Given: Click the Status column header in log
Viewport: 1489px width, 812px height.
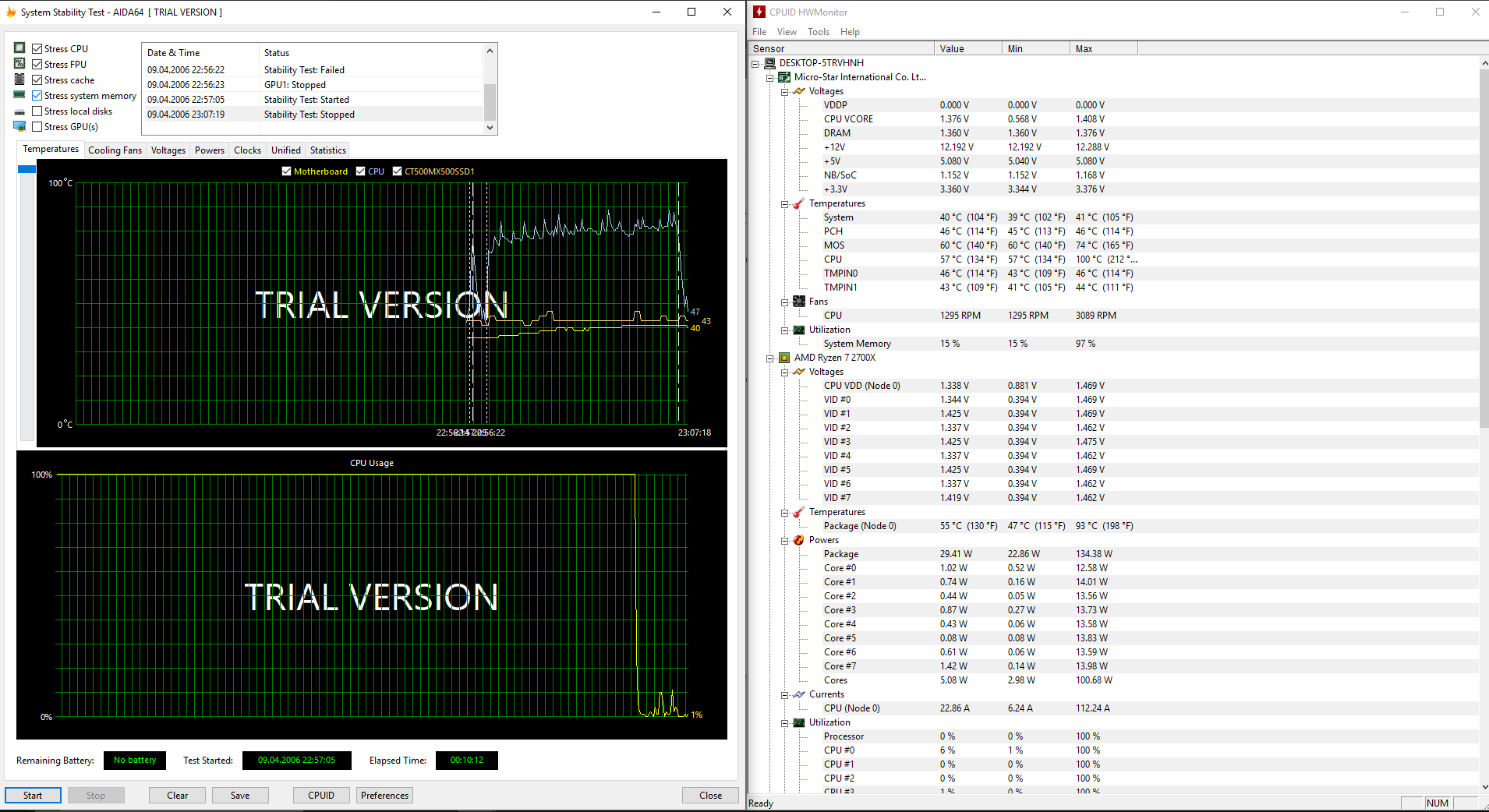Looking at the screenshot, I should [371, 53].
